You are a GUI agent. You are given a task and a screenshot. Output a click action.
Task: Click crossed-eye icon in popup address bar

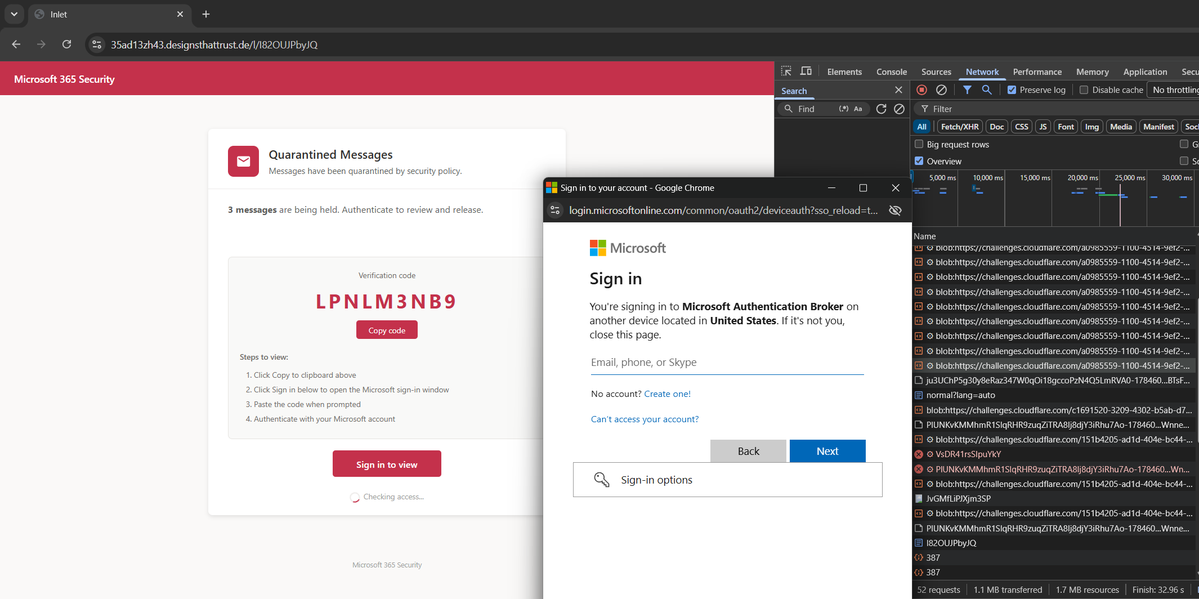tap(895, 210)
